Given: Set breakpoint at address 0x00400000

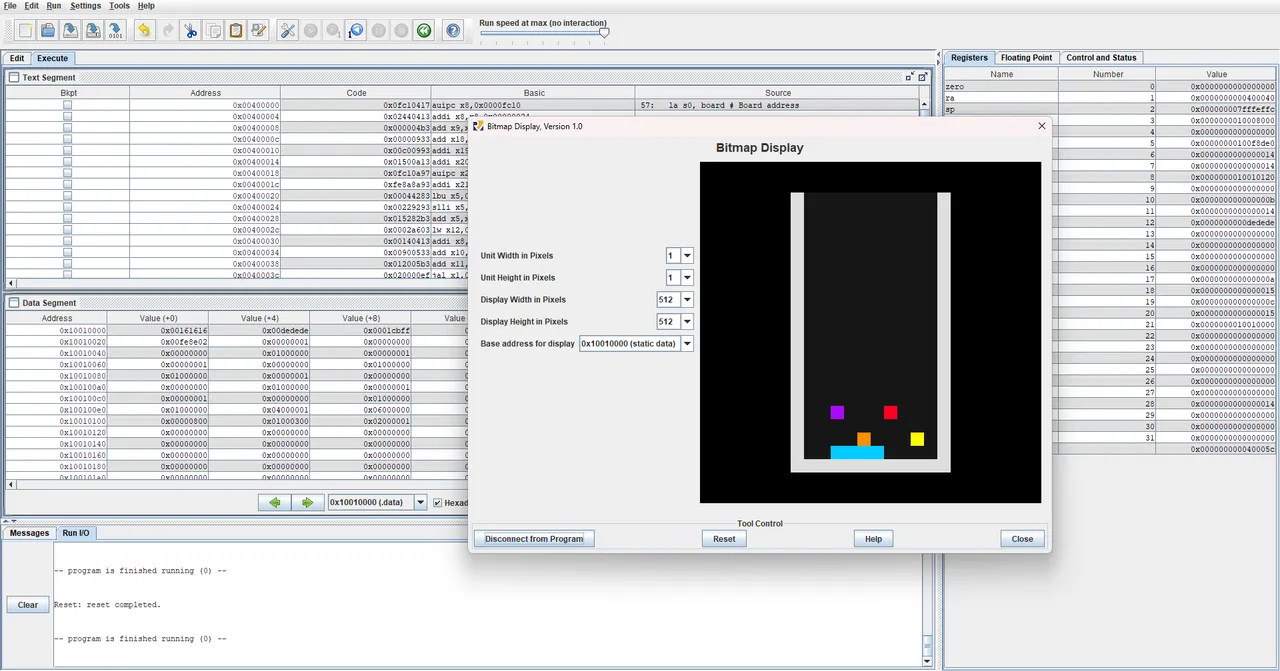Looking at the screenshot, I should pos(68,105).
